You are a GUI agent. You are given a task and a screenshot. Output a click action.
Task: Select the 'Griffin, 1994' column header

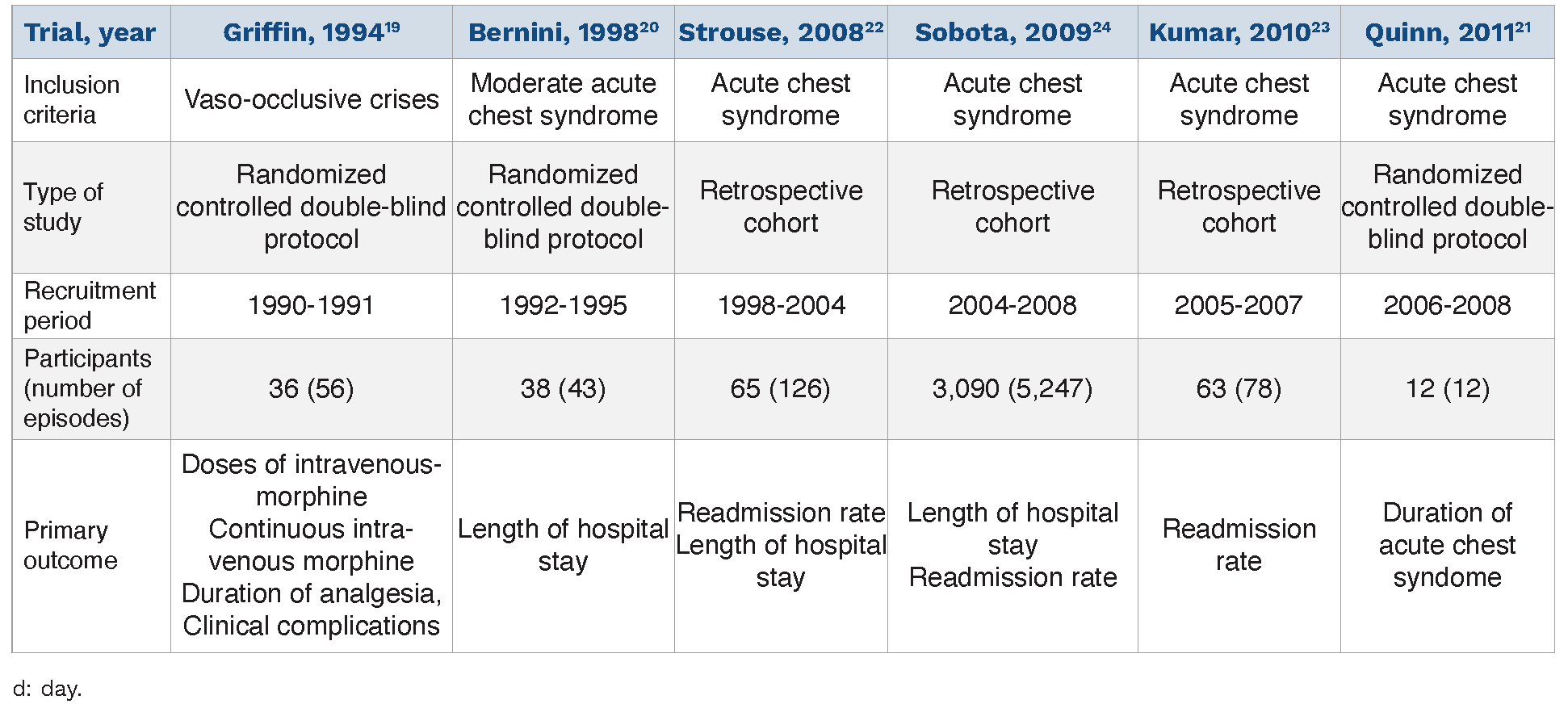click(303, 33)
